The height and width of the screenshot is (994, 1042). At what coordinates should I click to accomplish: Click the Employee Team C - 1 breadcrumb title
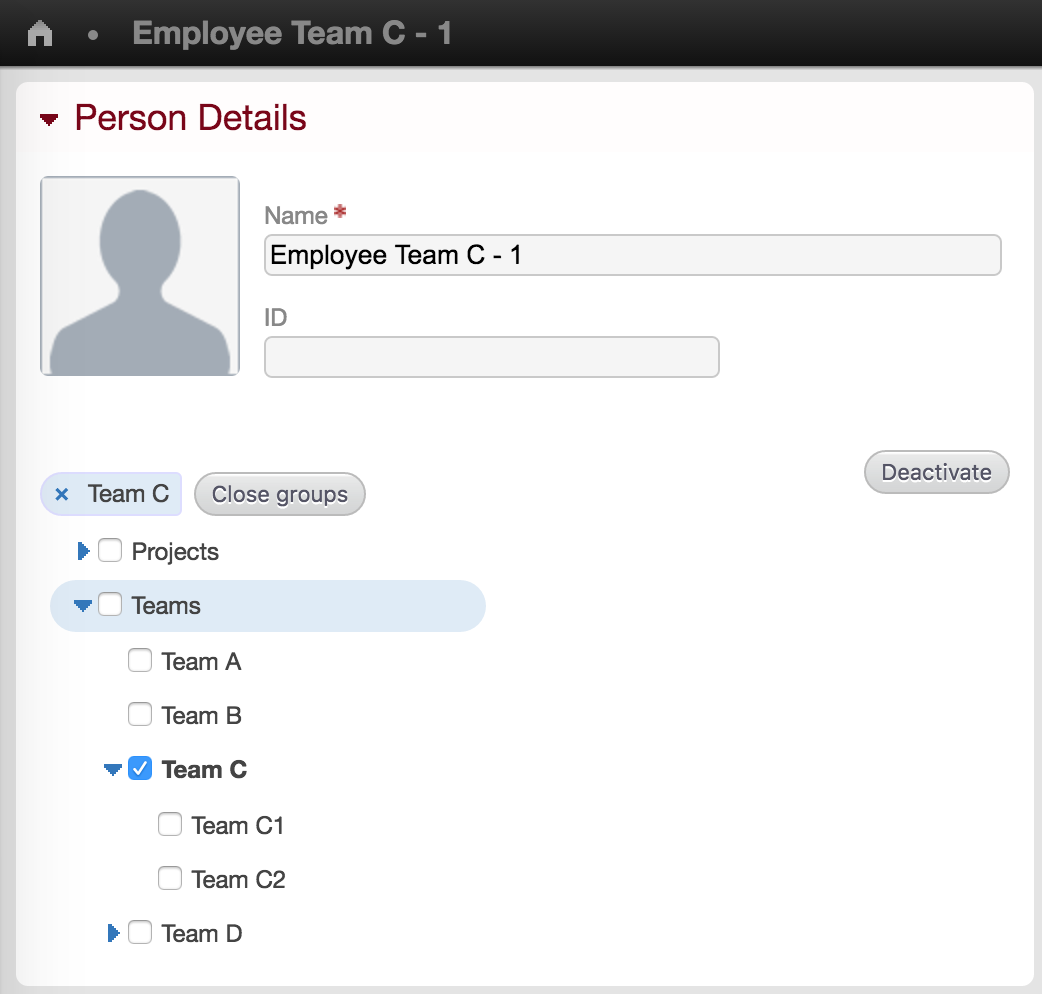(x=292, y=33)
